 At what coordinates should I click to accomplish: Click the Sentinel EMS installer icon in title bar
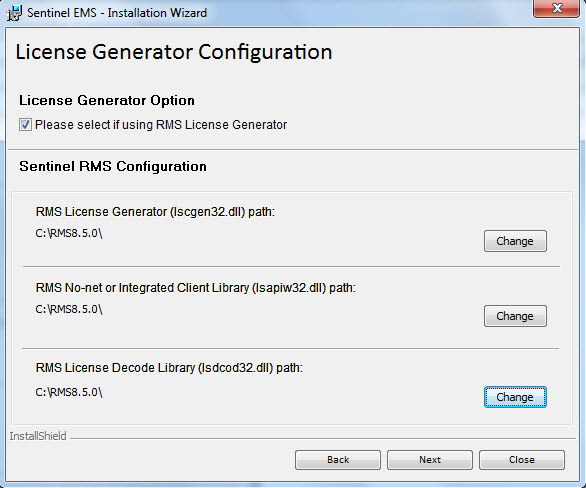14,13
